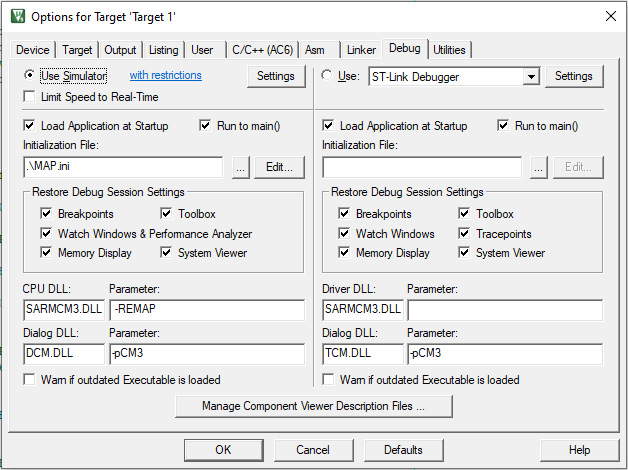The width and height of the screenshot is (628, 470).
Task: Click Manage Component Viewer Description Files button
Action: pyautogui.click(x=313, y=406)
